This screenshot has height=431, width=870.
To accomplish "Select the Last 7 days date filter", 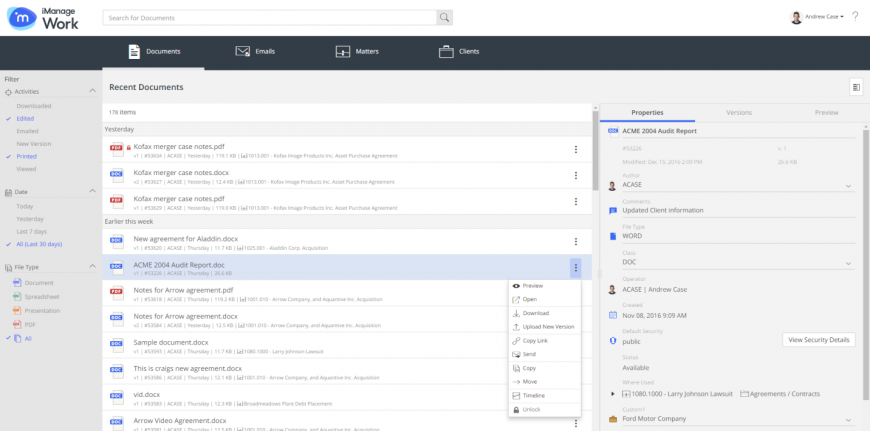I will click(x=32, y=231).
